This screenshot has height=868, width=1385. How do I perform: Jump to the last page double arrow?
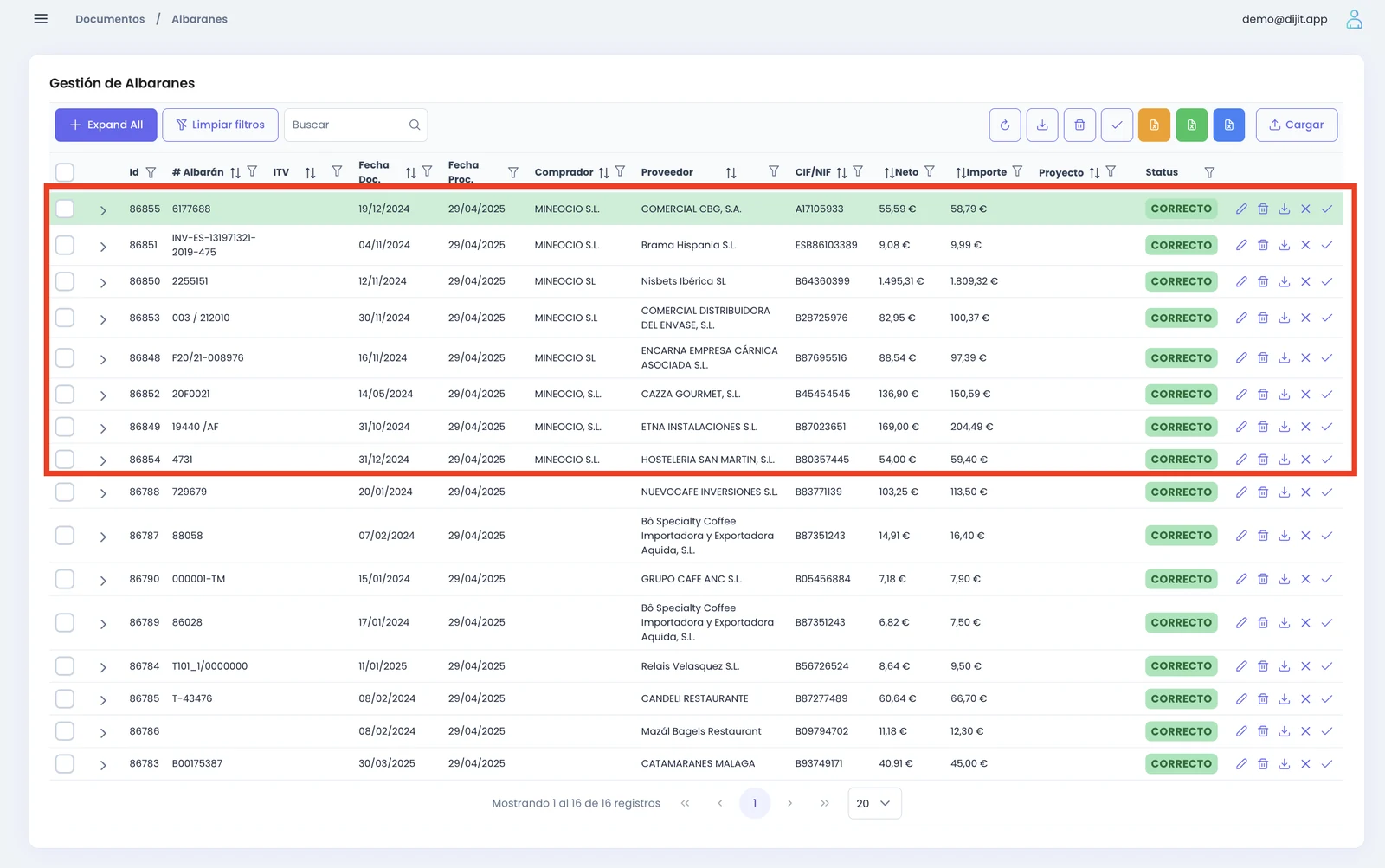point(825,803)
